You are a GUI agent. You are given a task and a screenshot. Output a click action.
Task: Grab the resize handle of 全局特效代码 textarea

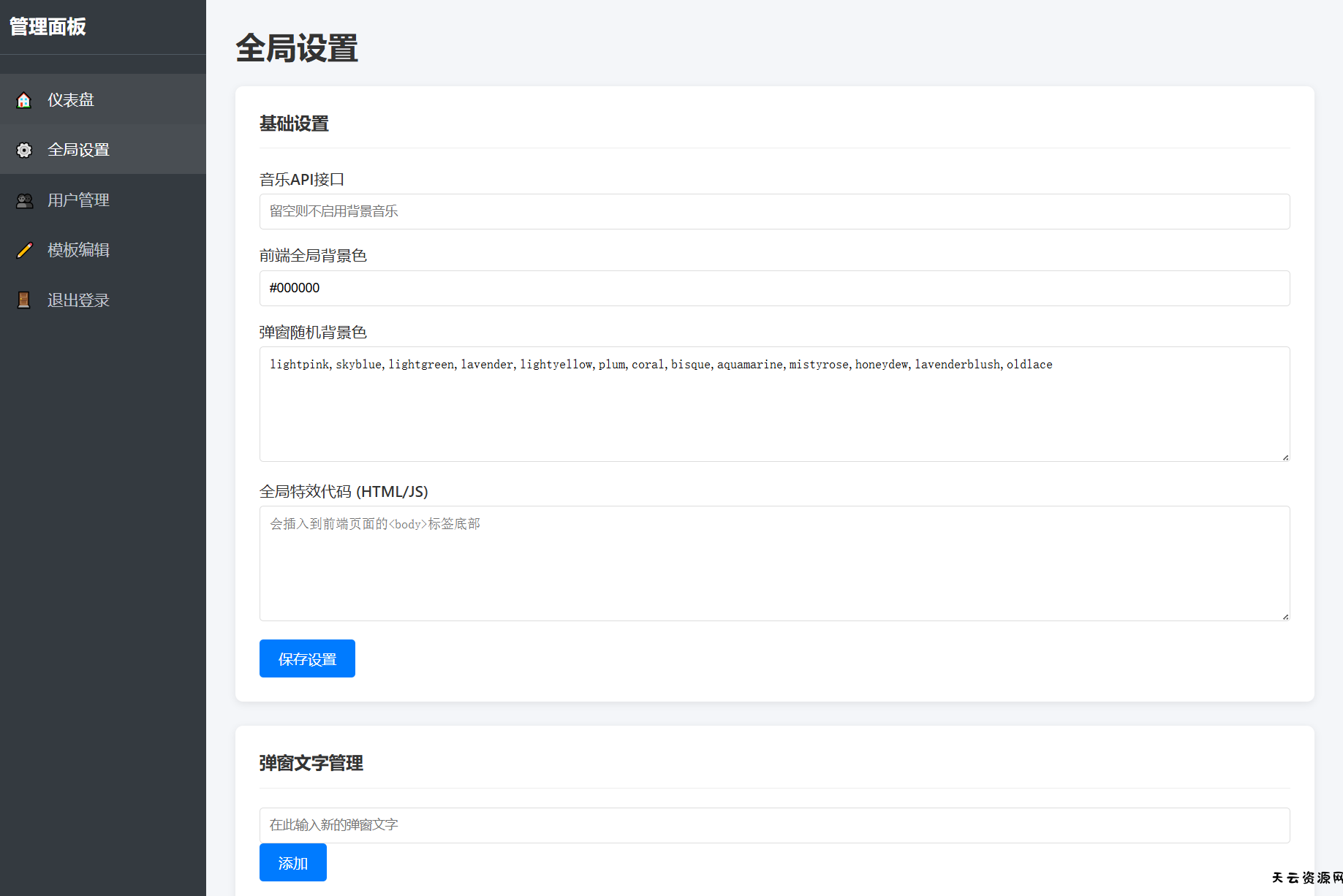coord(1285,616)
